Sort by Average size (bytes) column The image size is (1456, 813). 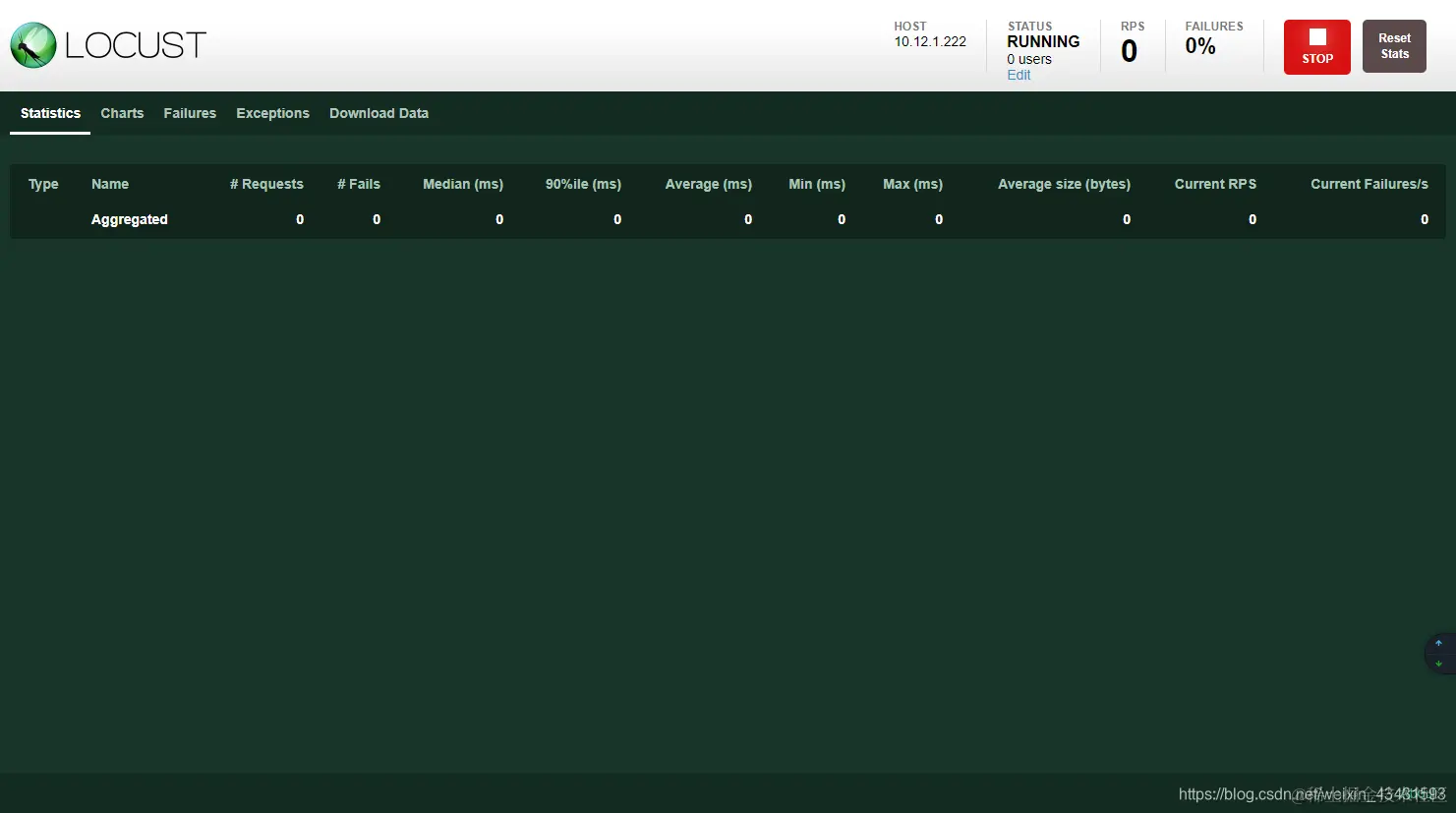tap(1064, 184)
